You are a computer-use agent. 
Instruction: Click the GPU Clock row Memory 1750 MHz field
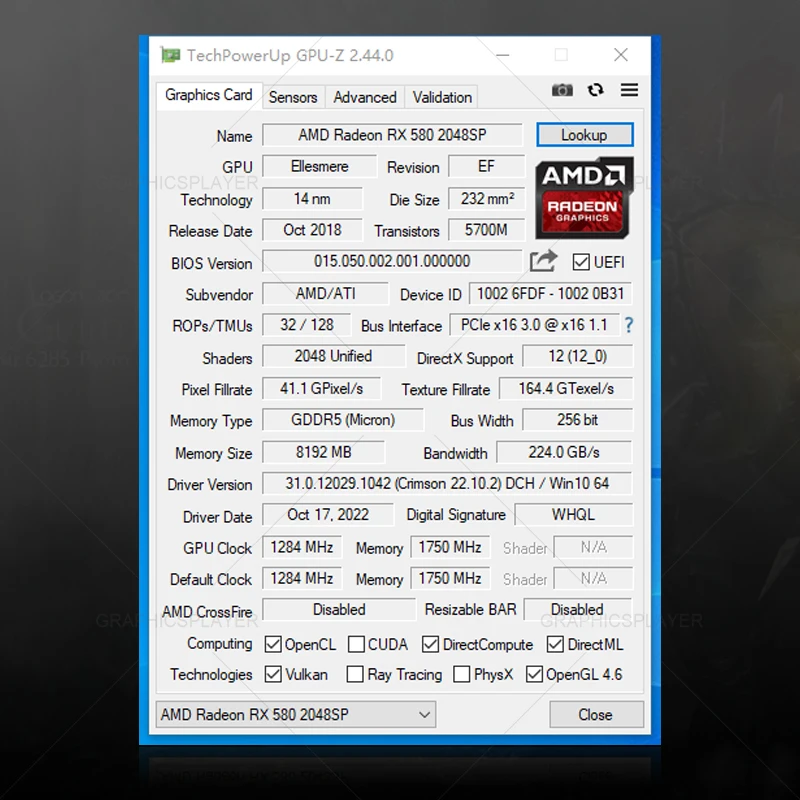pos(450,547)
